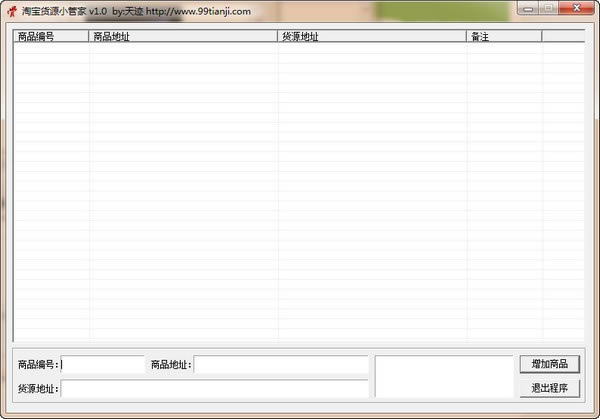This screenshot has height=419, width=600.
Task: Click the 商品编号 label beside the input
Action: [x=38, y=365]
